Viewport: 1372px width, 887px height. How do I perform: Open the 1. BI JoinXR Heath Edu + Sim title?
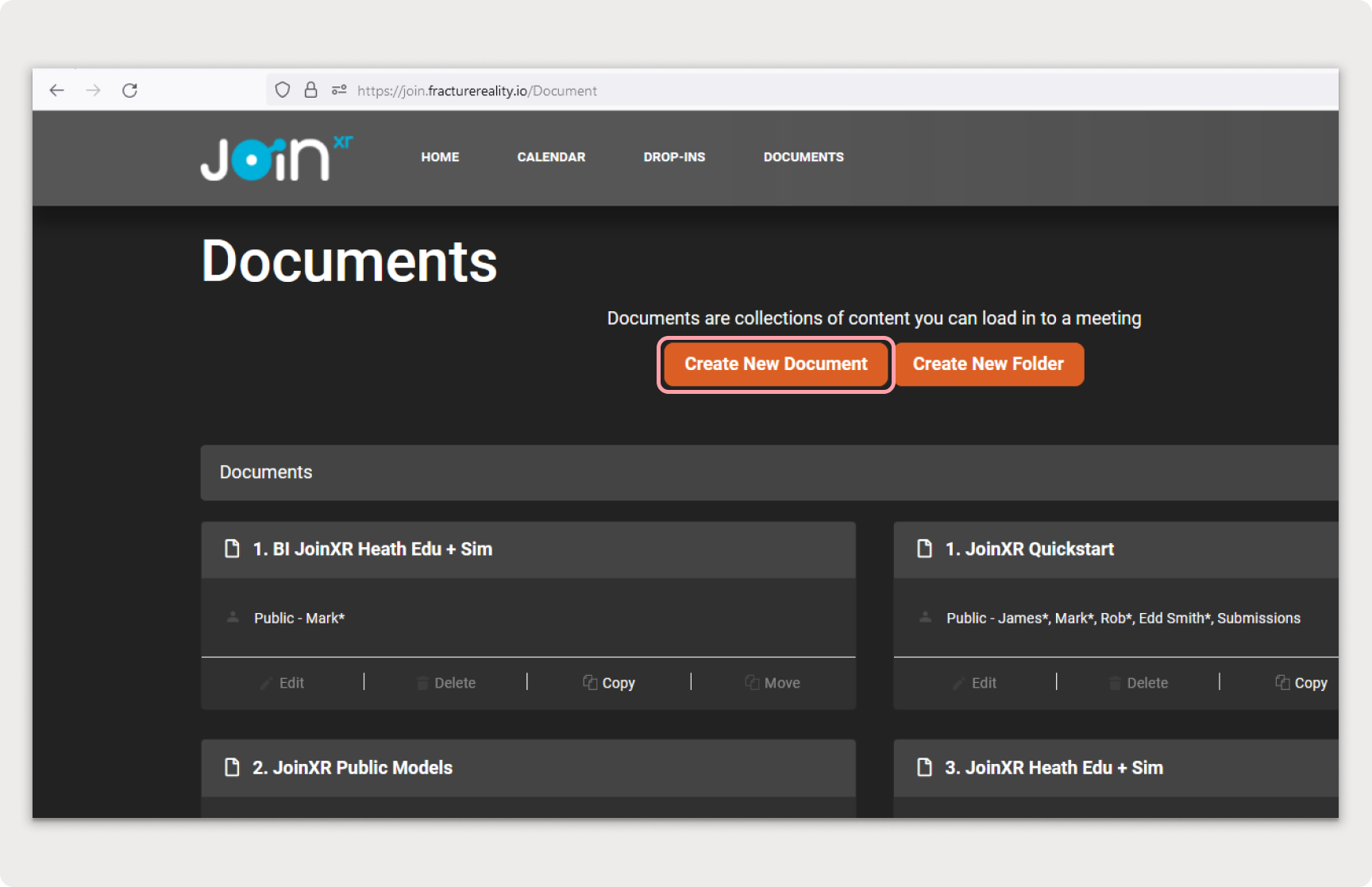click(372, 549)
